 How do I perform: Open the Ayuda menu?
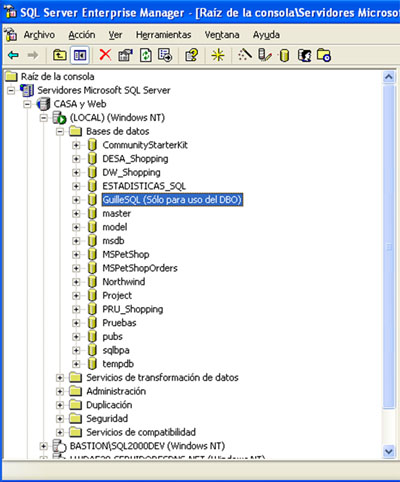pyautogui.click(x=266, y=35)
